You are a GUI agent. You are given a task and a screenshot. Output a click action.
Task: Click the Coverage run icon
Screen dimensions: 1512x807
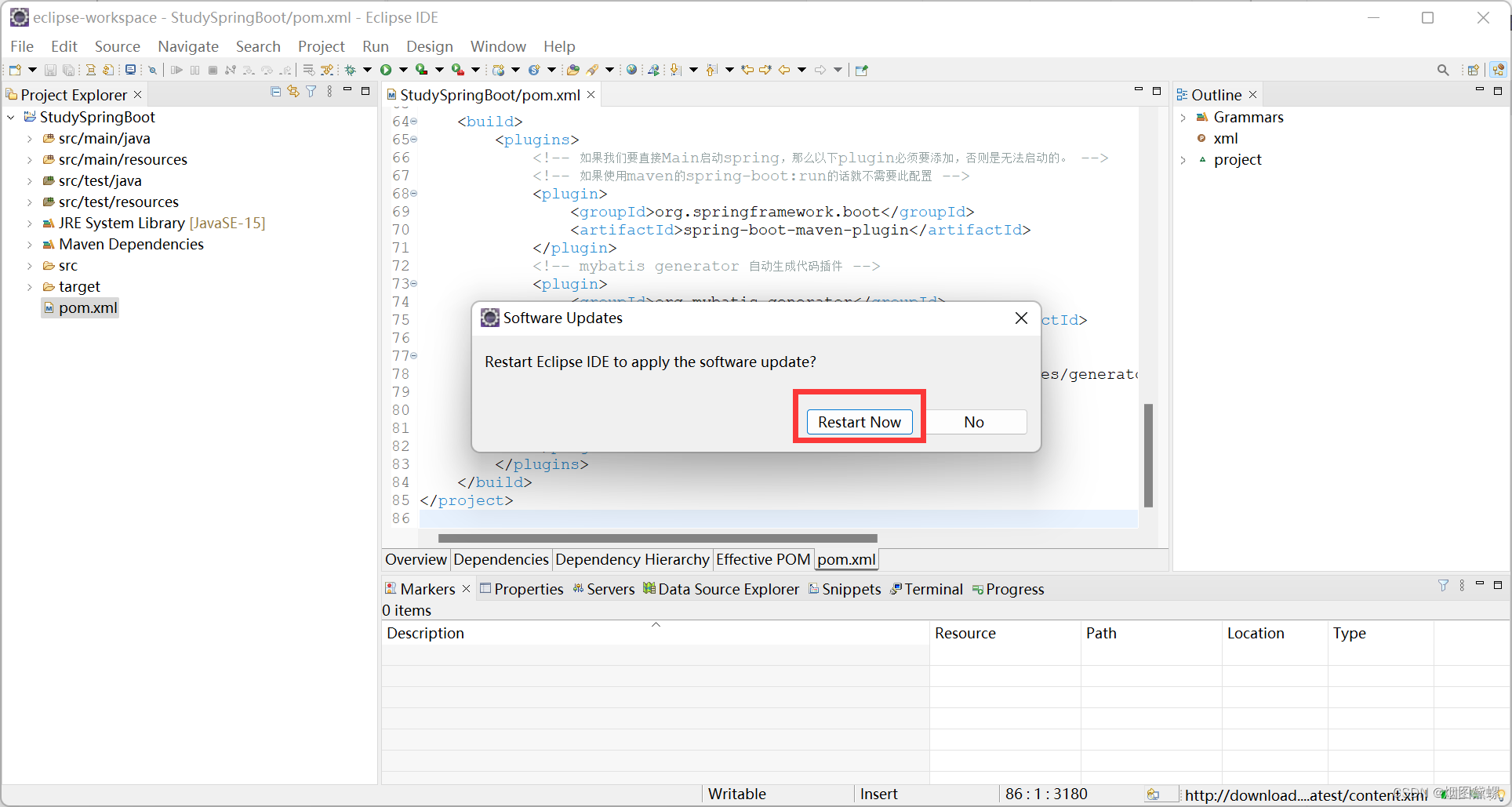pos(421,70)
